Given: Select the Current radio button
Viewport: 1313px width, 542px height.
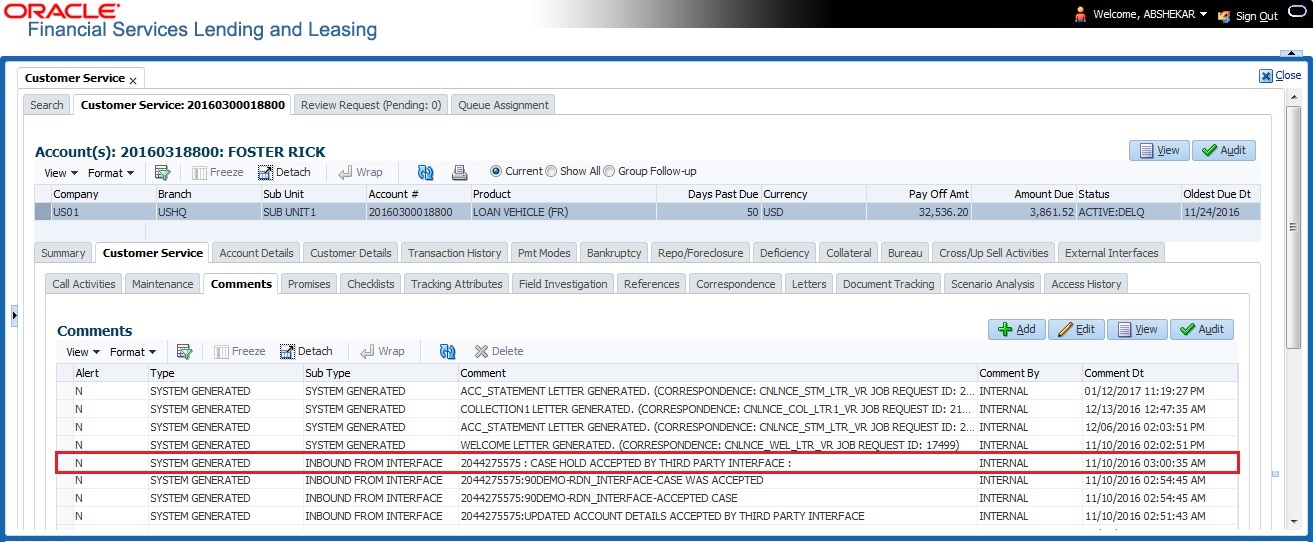Looking at the screenshot, I should (495, 171).
